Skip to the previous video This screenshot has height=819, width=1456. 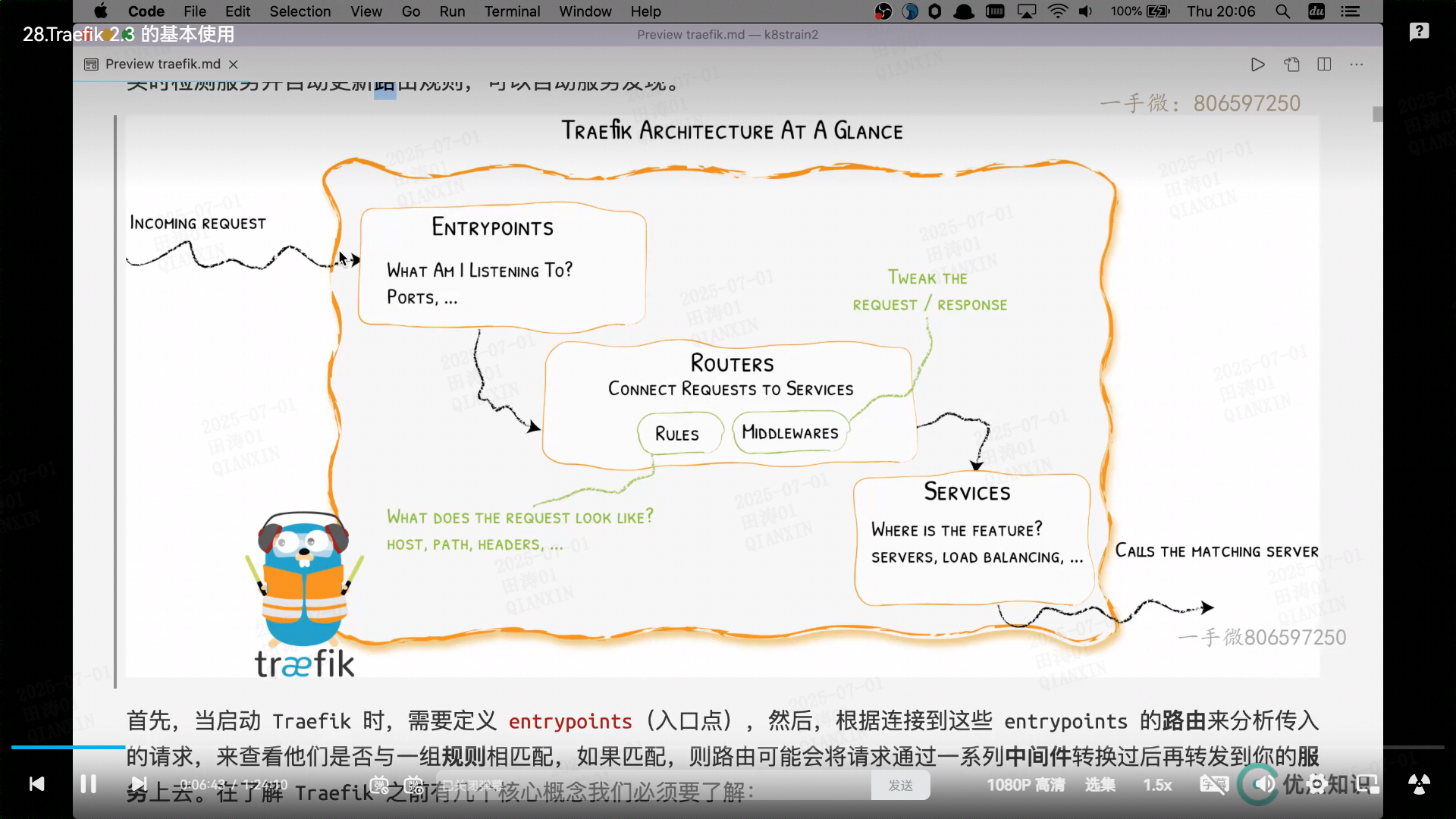tap(36, 784)
